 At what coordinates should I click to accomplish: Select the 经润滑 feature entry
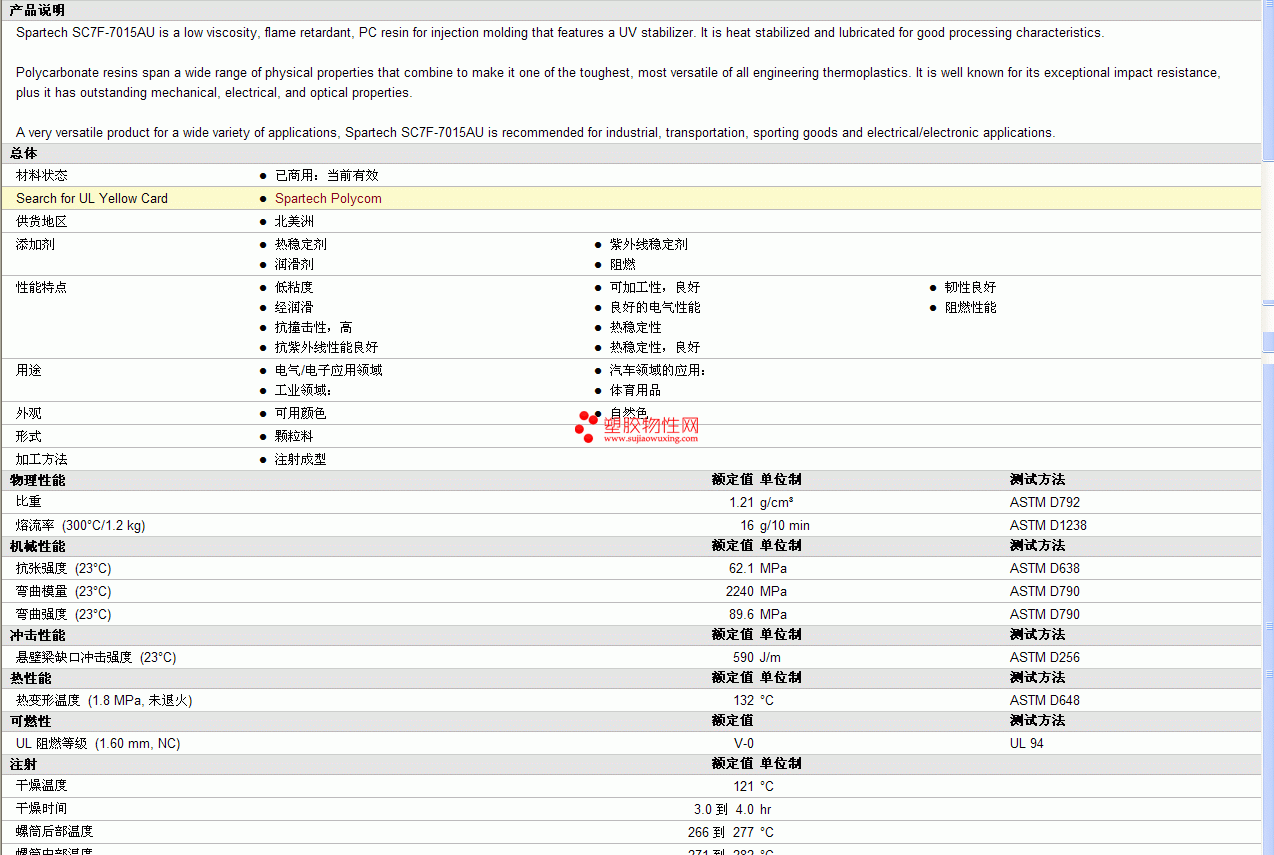[x=294, y=307]
